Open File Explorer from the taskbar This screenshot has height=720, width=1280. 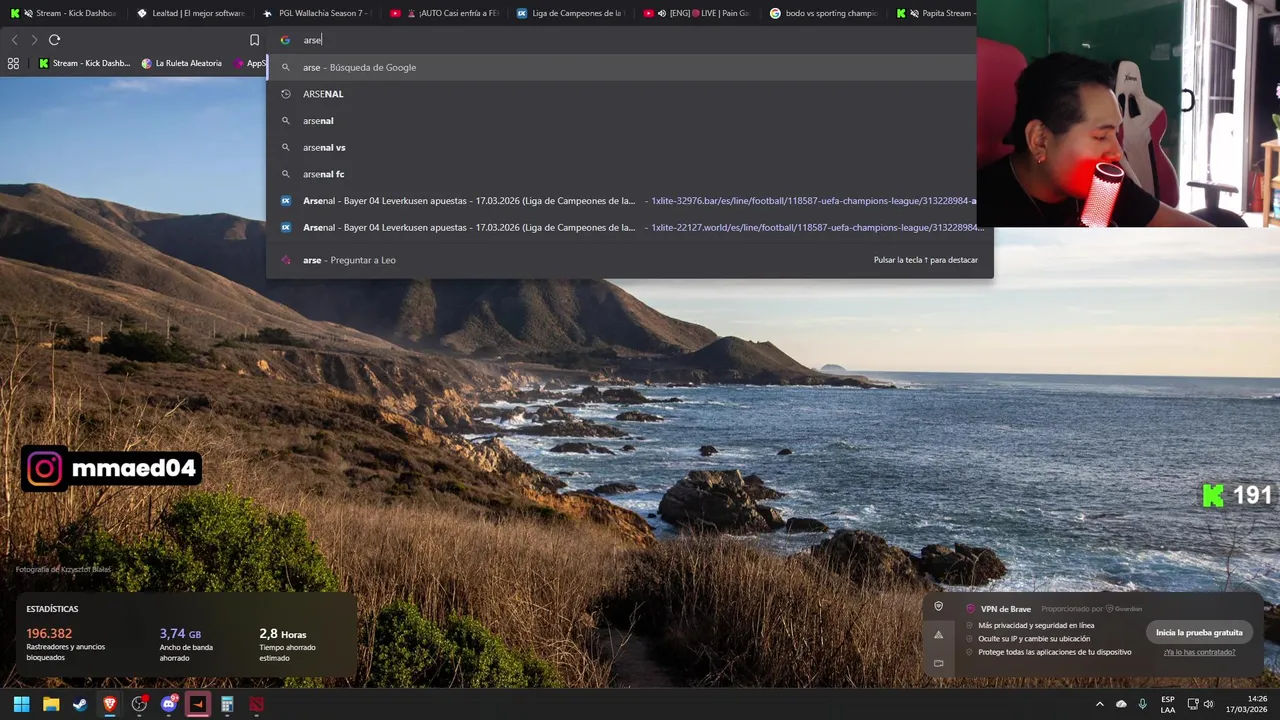(51, 704)
